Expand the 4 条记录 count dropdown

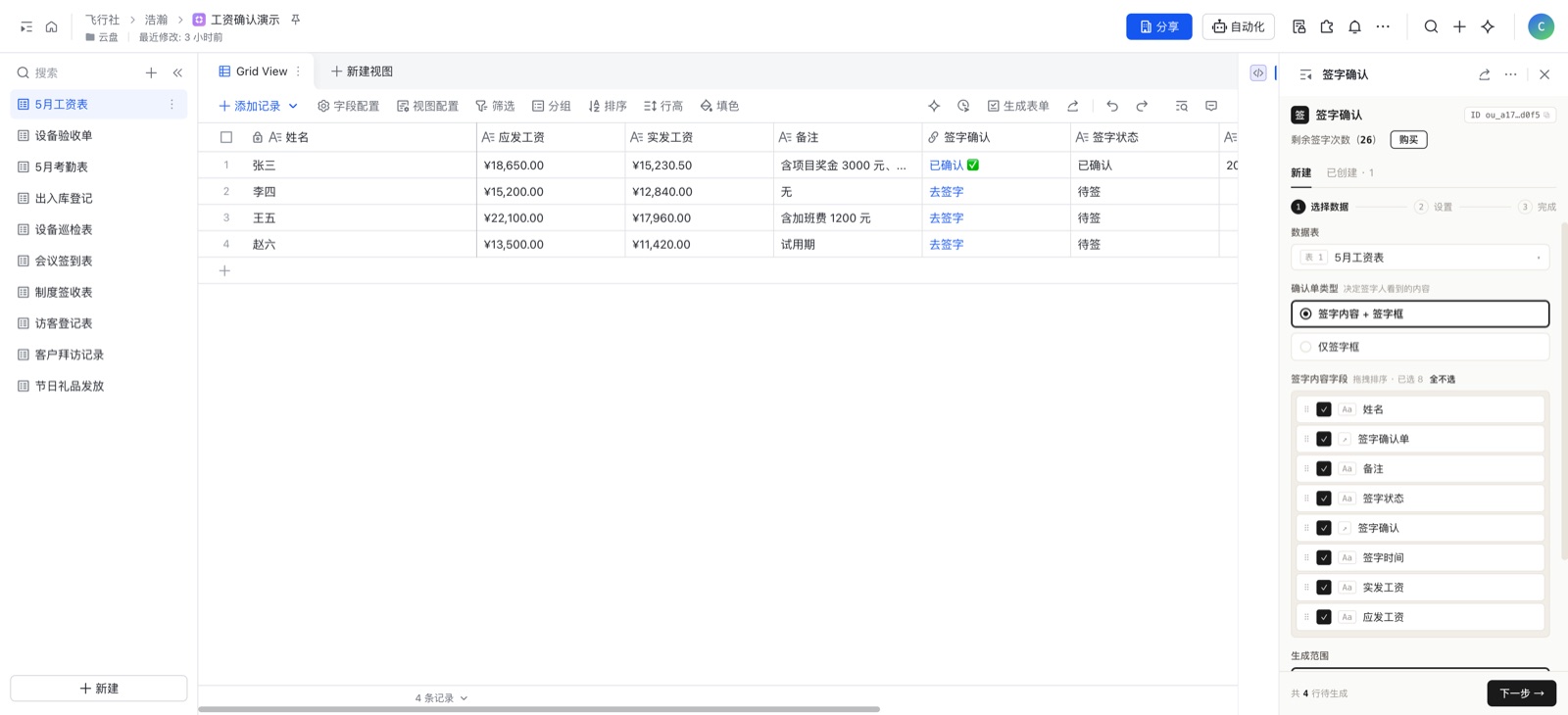[441, 698]
